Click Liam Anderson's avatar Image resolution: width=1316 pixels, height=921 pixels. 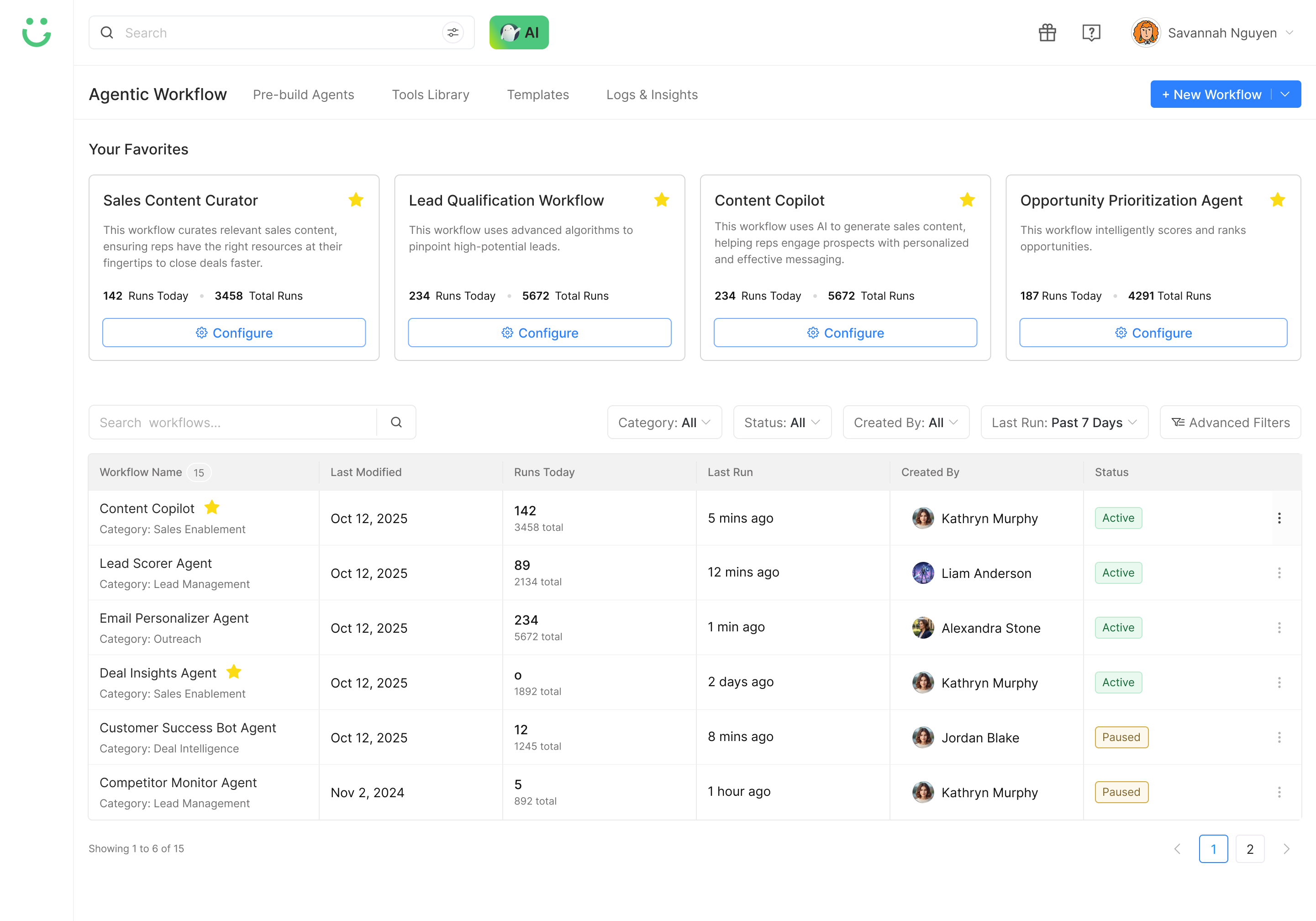point(923,573)
